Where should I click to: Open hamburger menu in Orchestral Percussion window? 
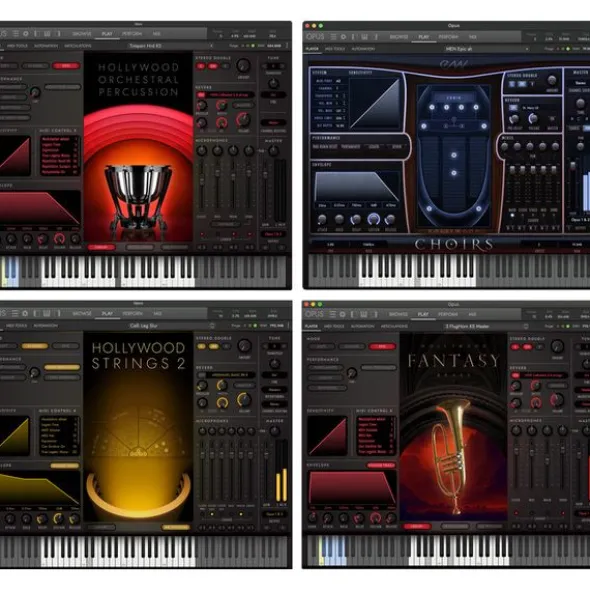(15, 34)
